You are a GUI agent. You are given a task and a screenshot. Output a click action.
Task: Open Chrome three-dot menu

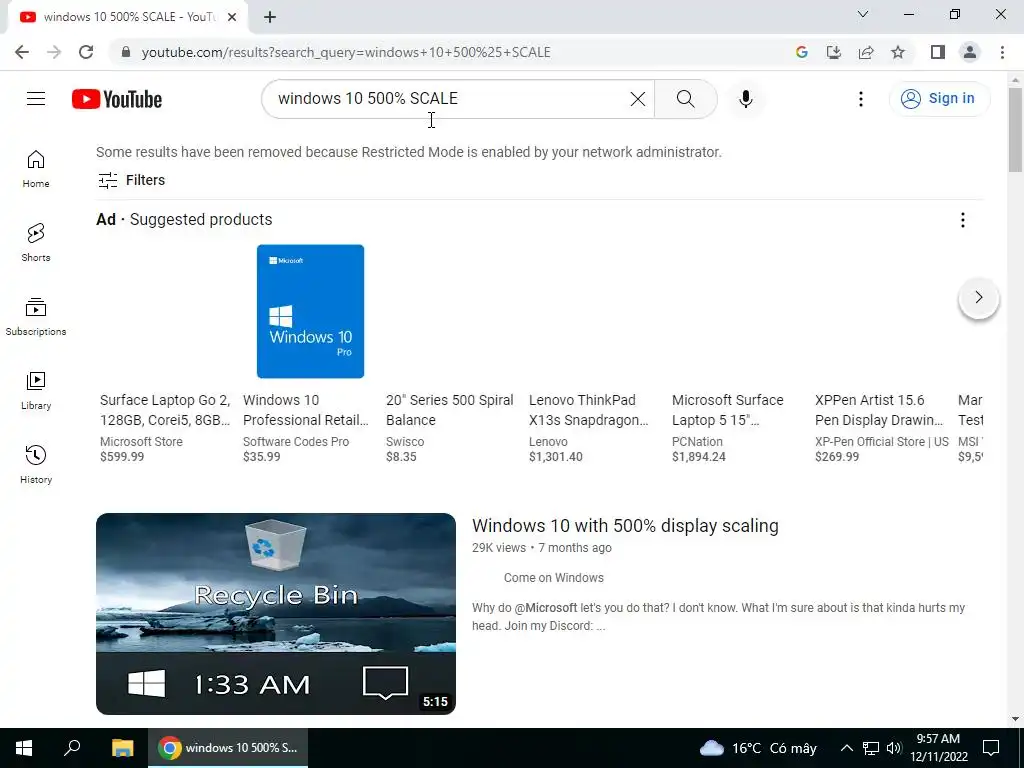[1002, 52]
